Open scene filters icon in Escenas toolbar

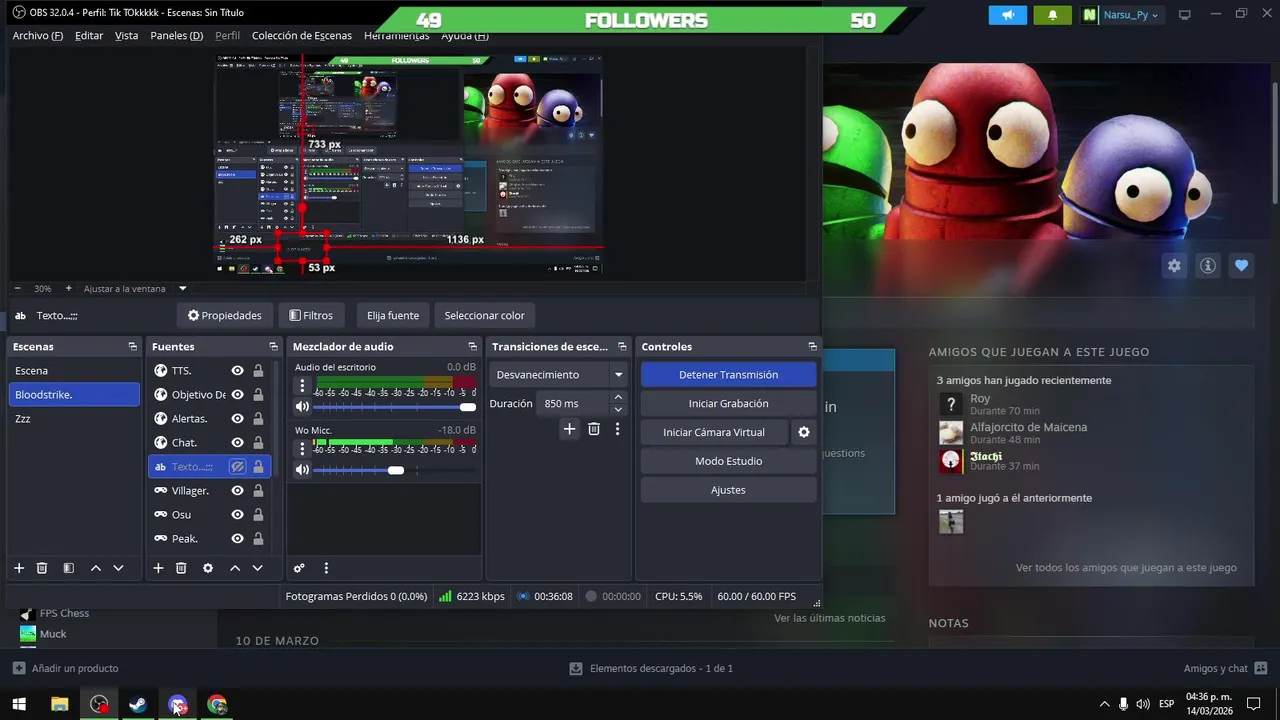68,568
